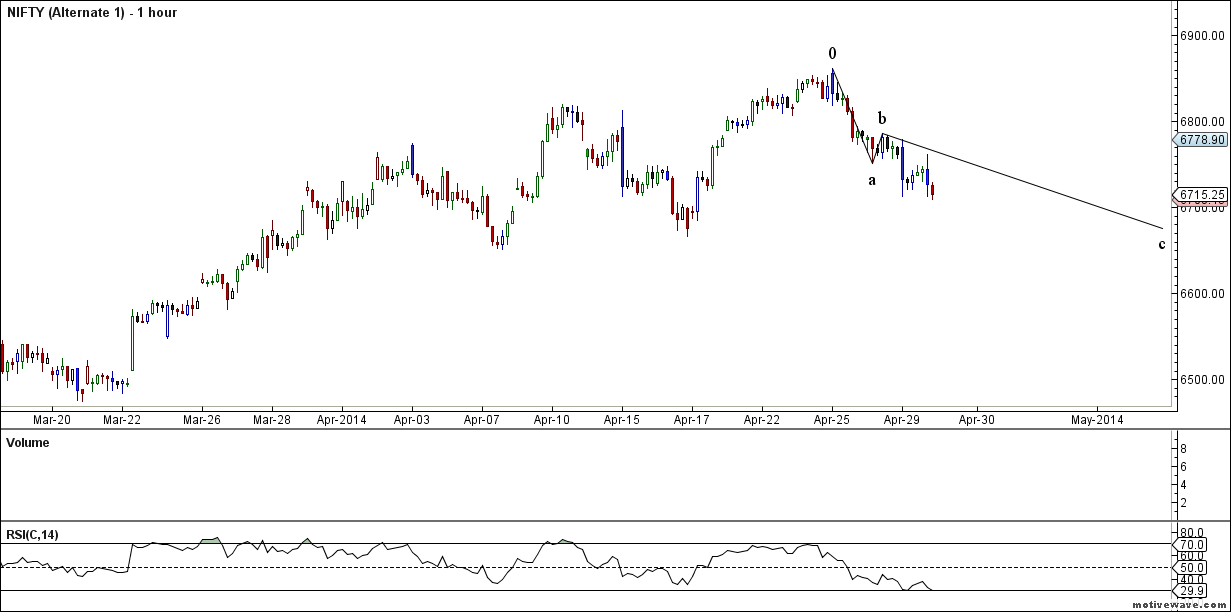
Task: Click the projected wave "c" label
Action: [x=1161, y=244]
